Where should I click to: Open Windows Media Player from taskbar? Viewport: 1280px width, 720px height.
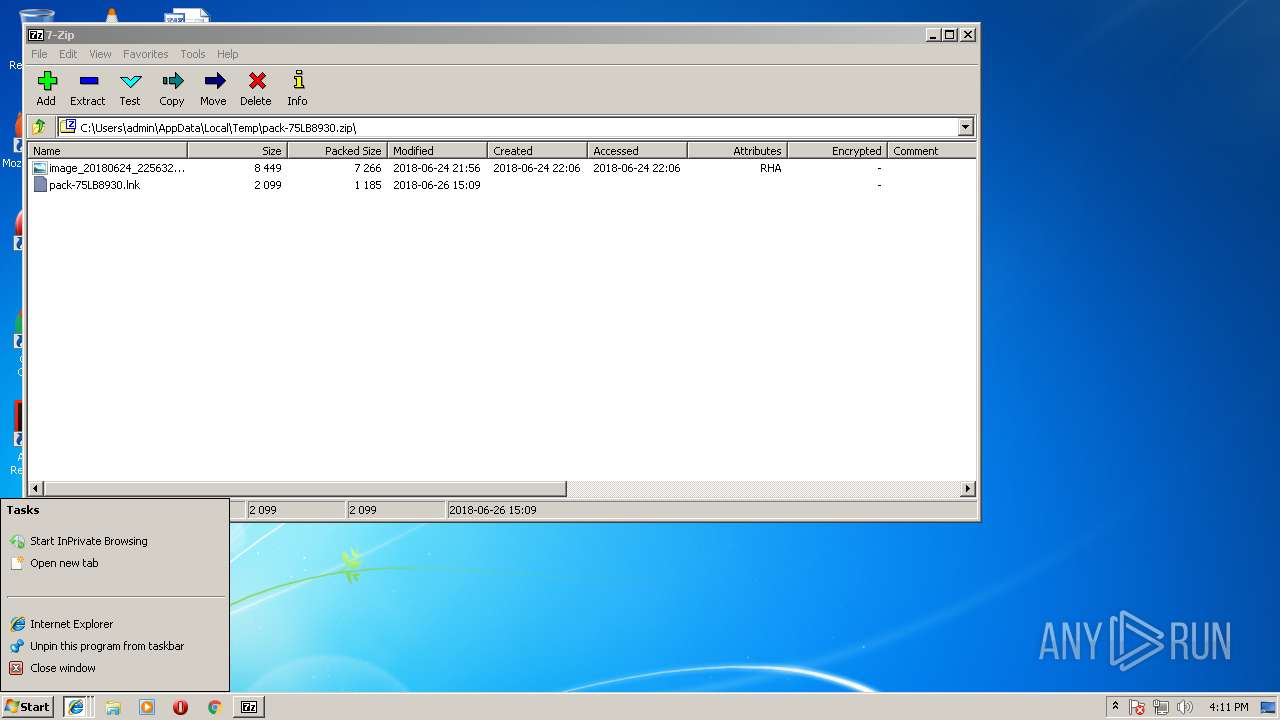tap(147, 707)
